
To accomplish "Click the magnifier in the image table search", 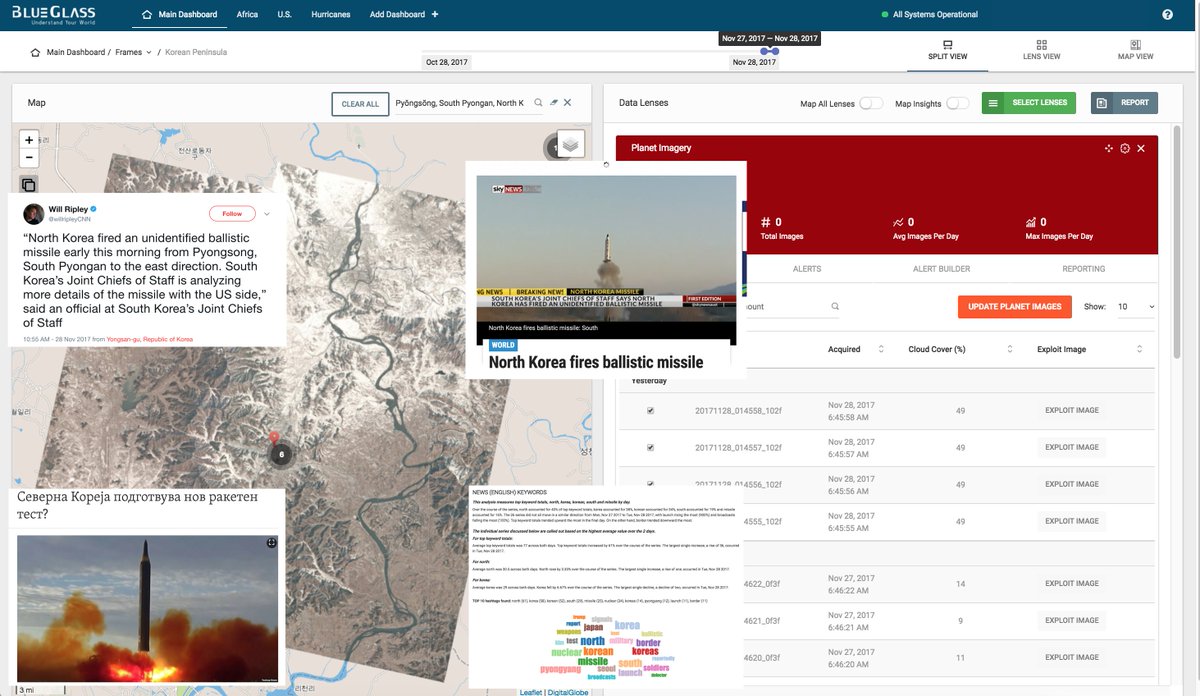I will pos(835,307).
